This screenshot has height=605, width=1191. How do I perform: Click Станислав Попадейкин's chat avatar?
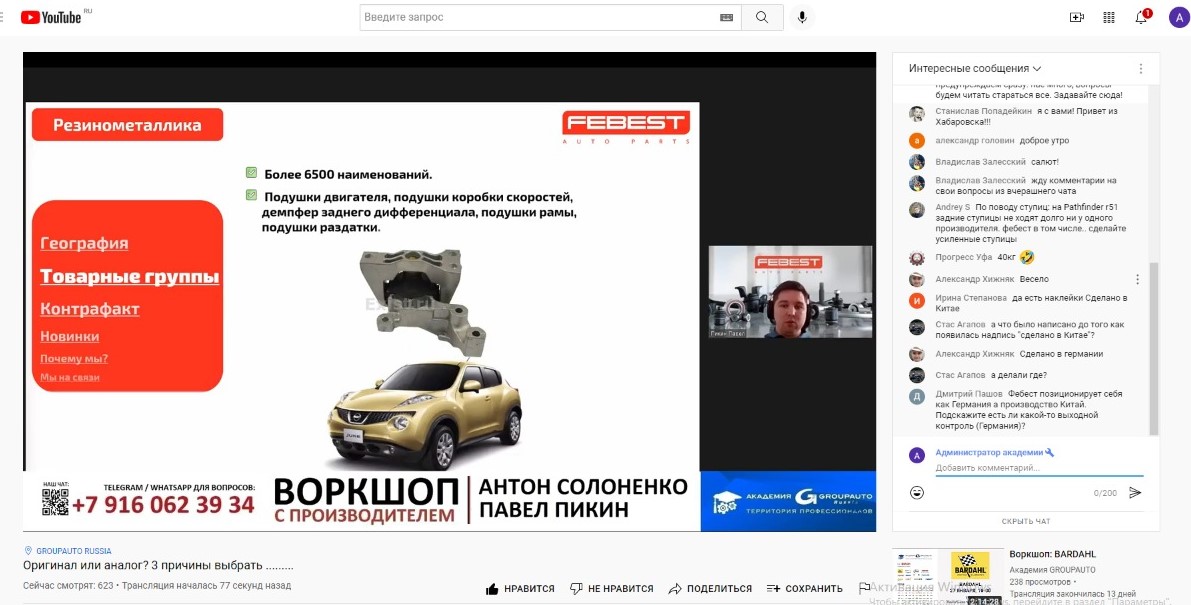point(917,114)
